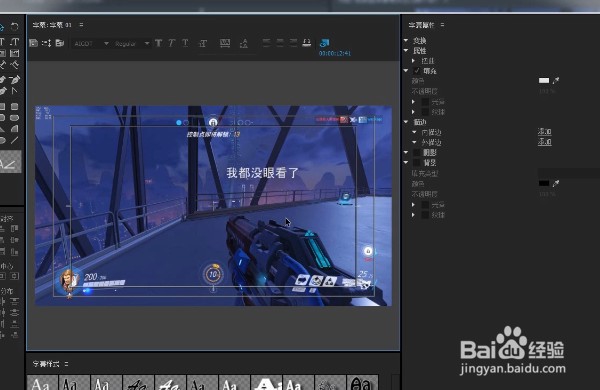600x390 pixels.
Task: Open the Tab Stops dialog
Action: [307, 43]
